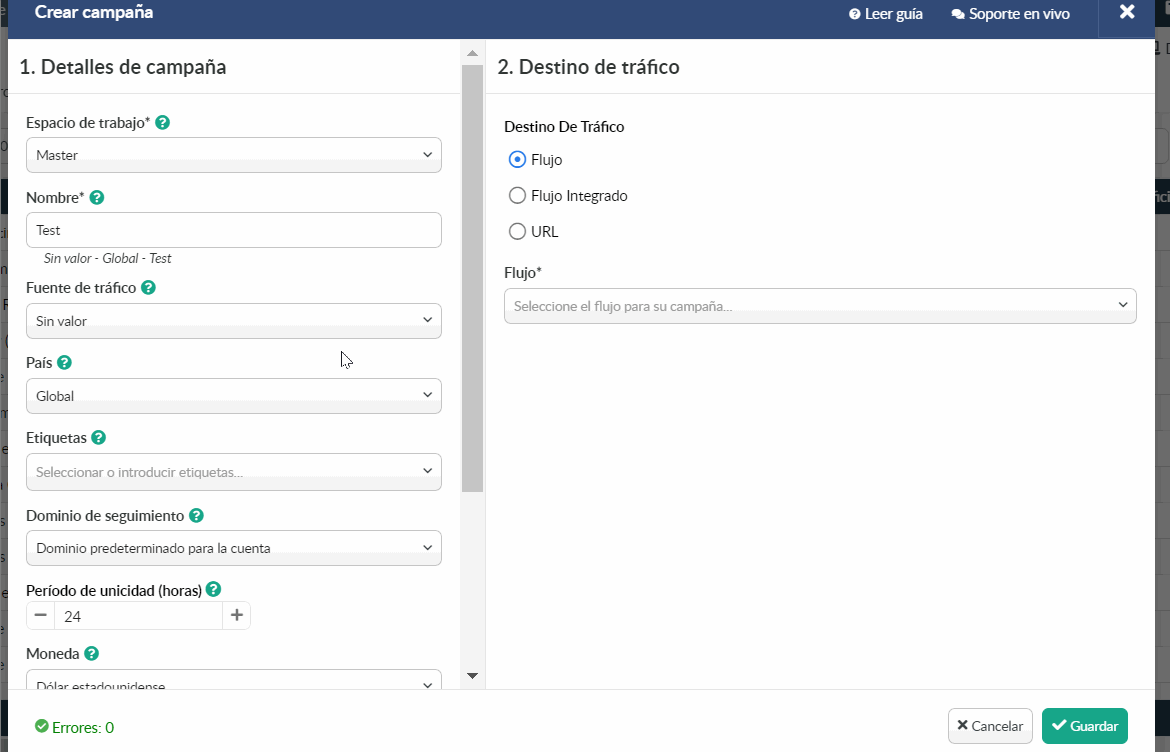
Task: Open Soporte en vivo chat link
Action: pyautogui.click(x=1010, y=14)
